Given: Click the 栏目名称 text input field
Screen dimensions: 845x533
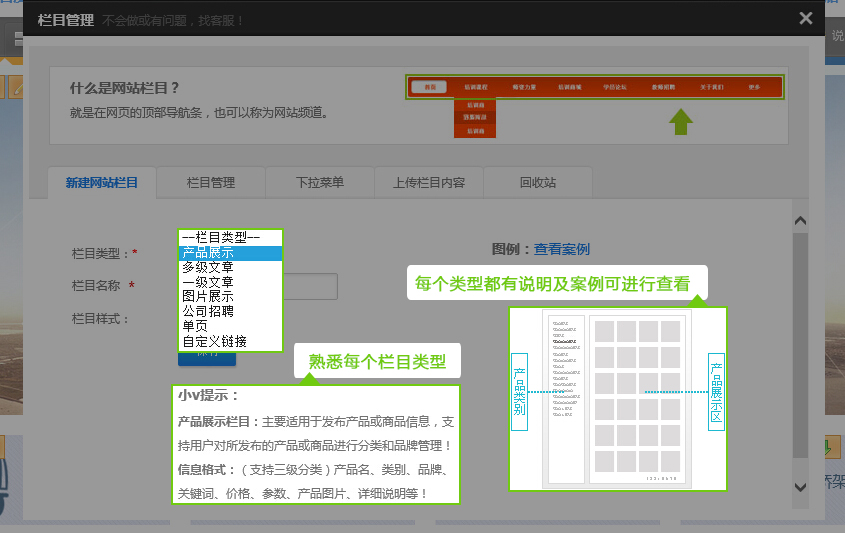Looking at the screenshot, I should 310,287.
